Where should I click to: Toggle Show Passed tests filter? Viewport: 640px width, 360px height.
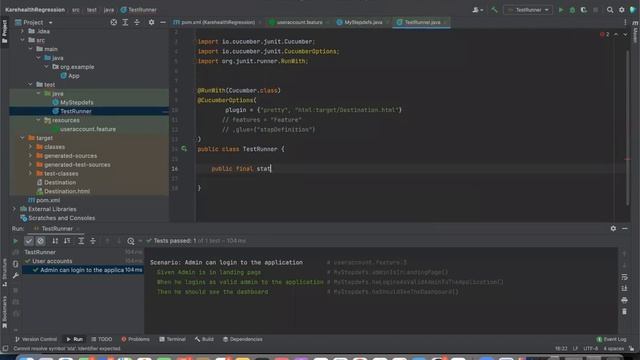(x=29, y=241)
